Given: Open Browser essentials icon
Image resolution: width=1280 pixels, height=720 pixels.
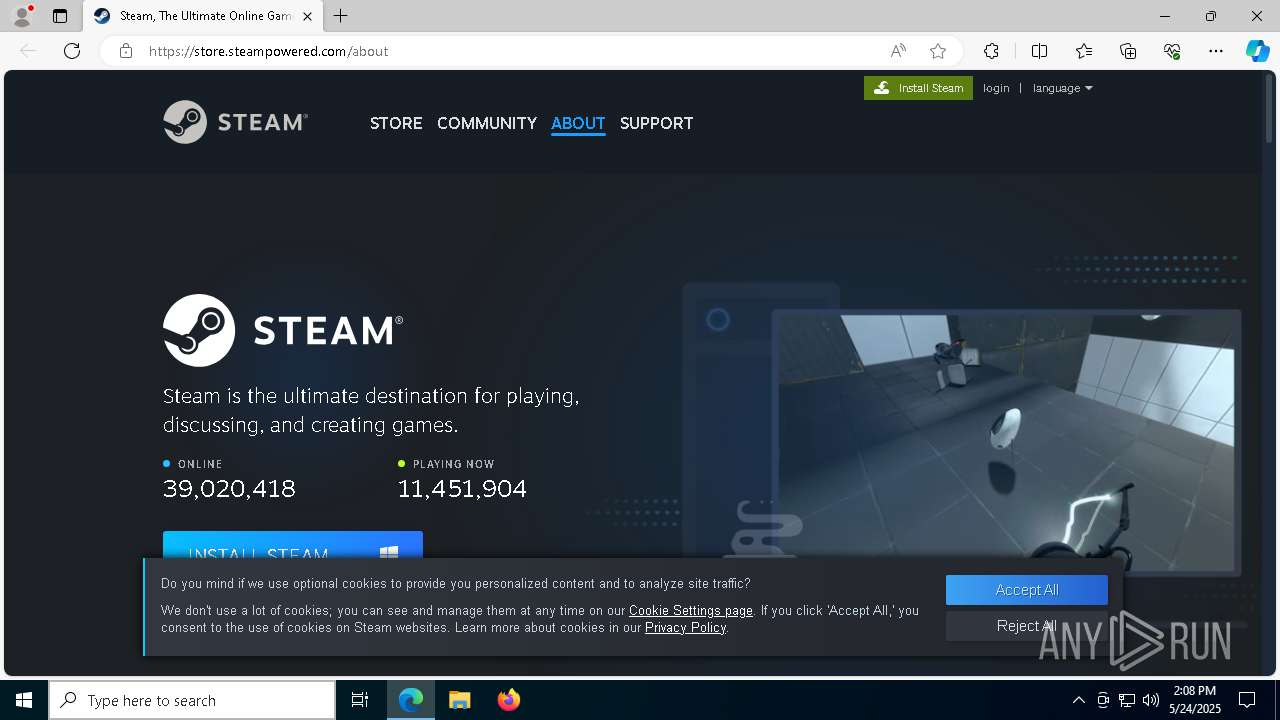Looking at the screenshot, I should coord(1172,51).
